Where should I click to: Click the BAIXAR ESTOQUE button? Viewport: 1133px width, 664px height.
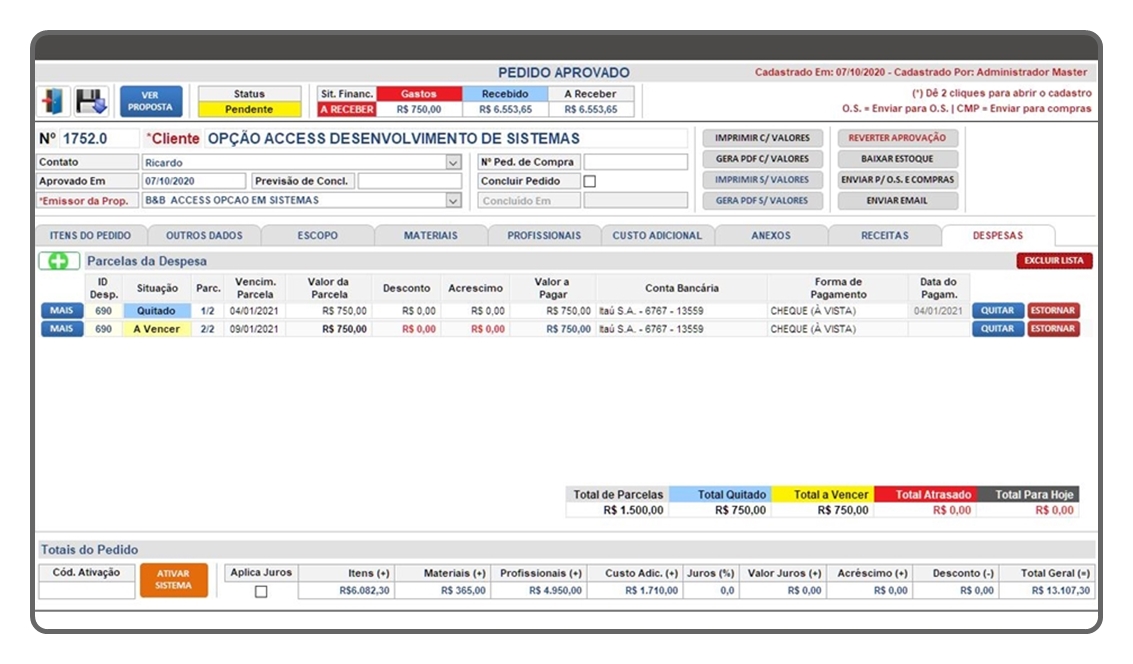[x=897, y=159]
